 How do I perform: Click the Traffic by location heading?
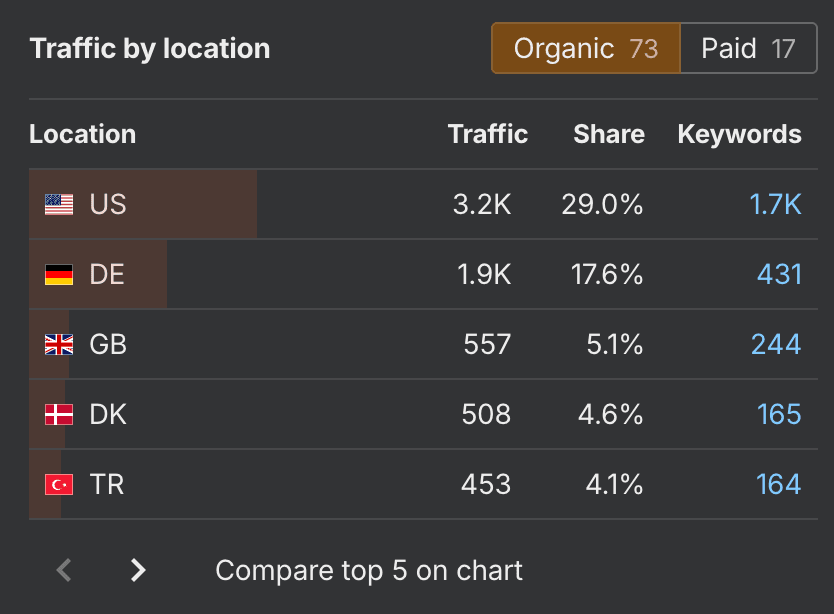click(x=150, y=49)
